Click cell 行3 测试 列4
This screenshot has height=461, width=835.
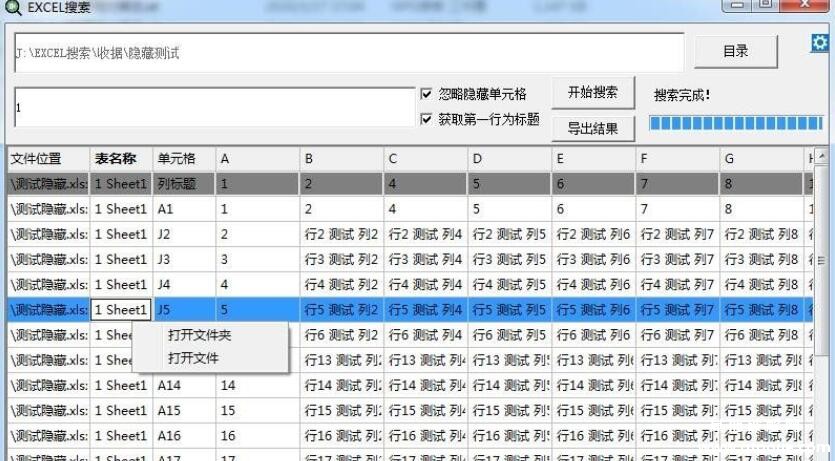coord(426,259)
